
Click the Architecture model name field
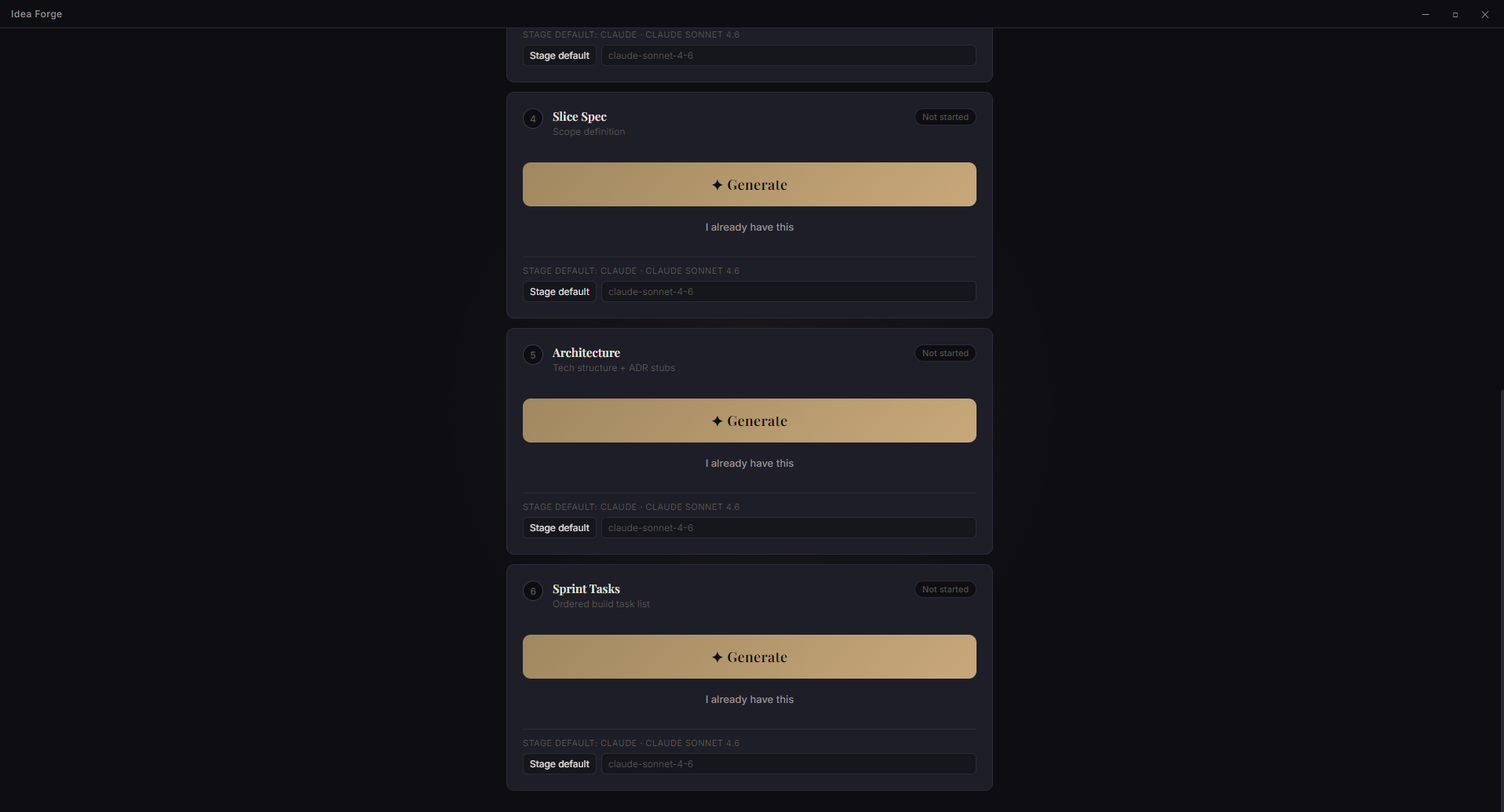pyautogui.click(x=788, y=528)
